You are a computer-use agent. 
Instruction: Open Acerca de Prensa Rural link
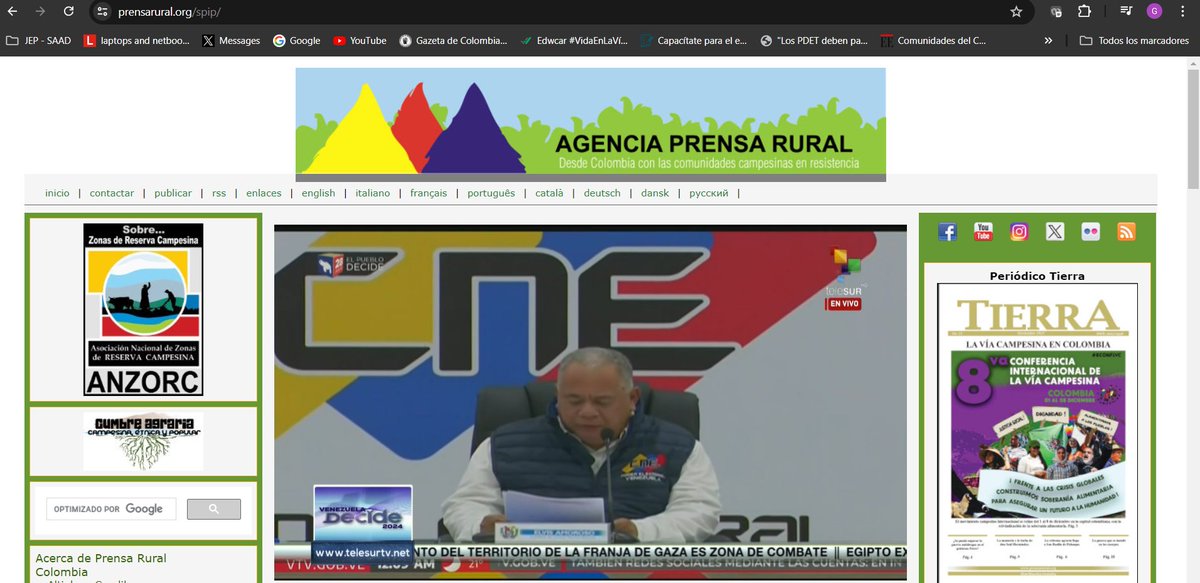click(x=101, y=558)
